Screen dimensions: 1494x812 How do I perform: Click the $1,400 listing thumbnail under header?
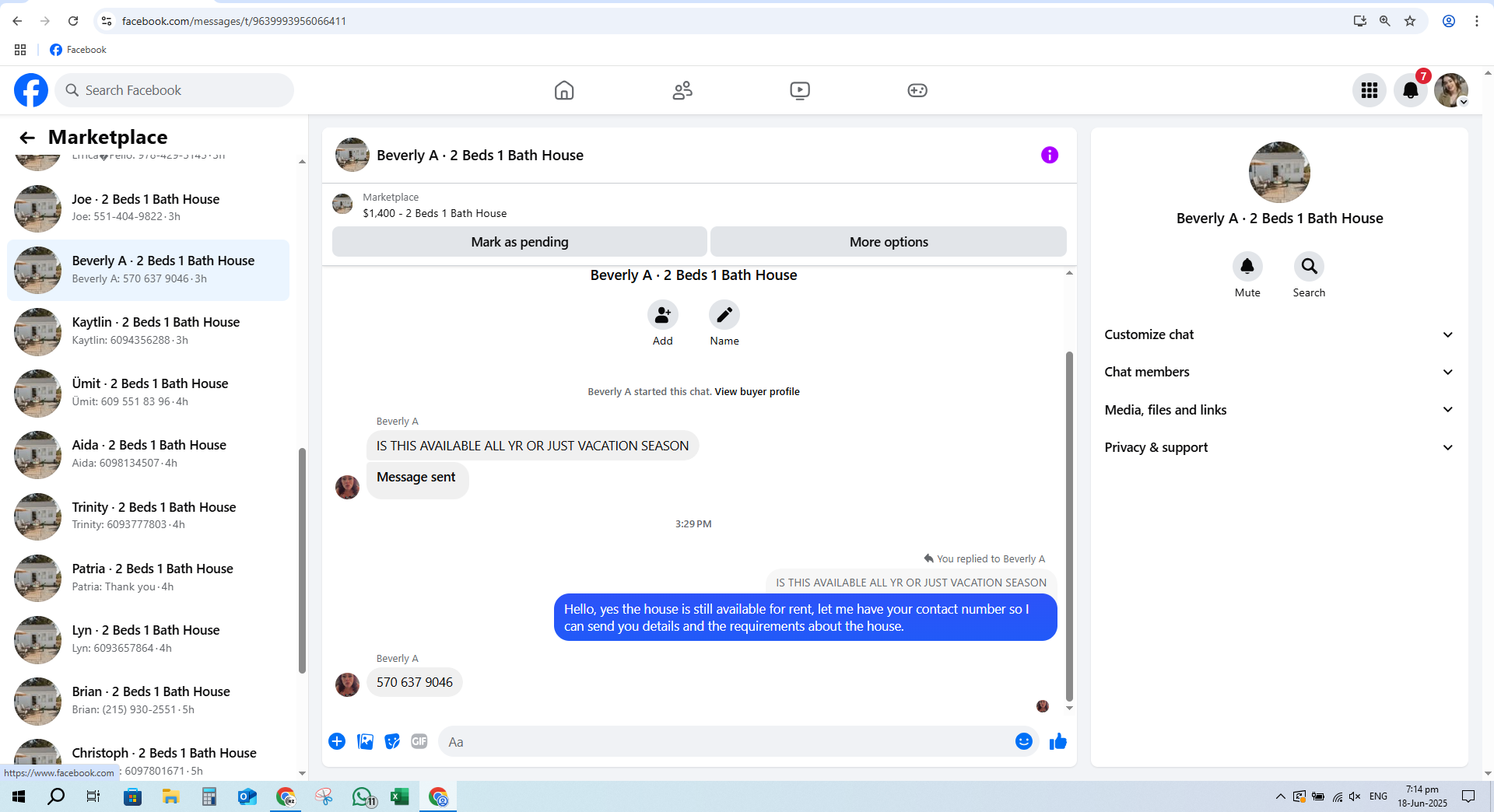click(x=342, y=205)
